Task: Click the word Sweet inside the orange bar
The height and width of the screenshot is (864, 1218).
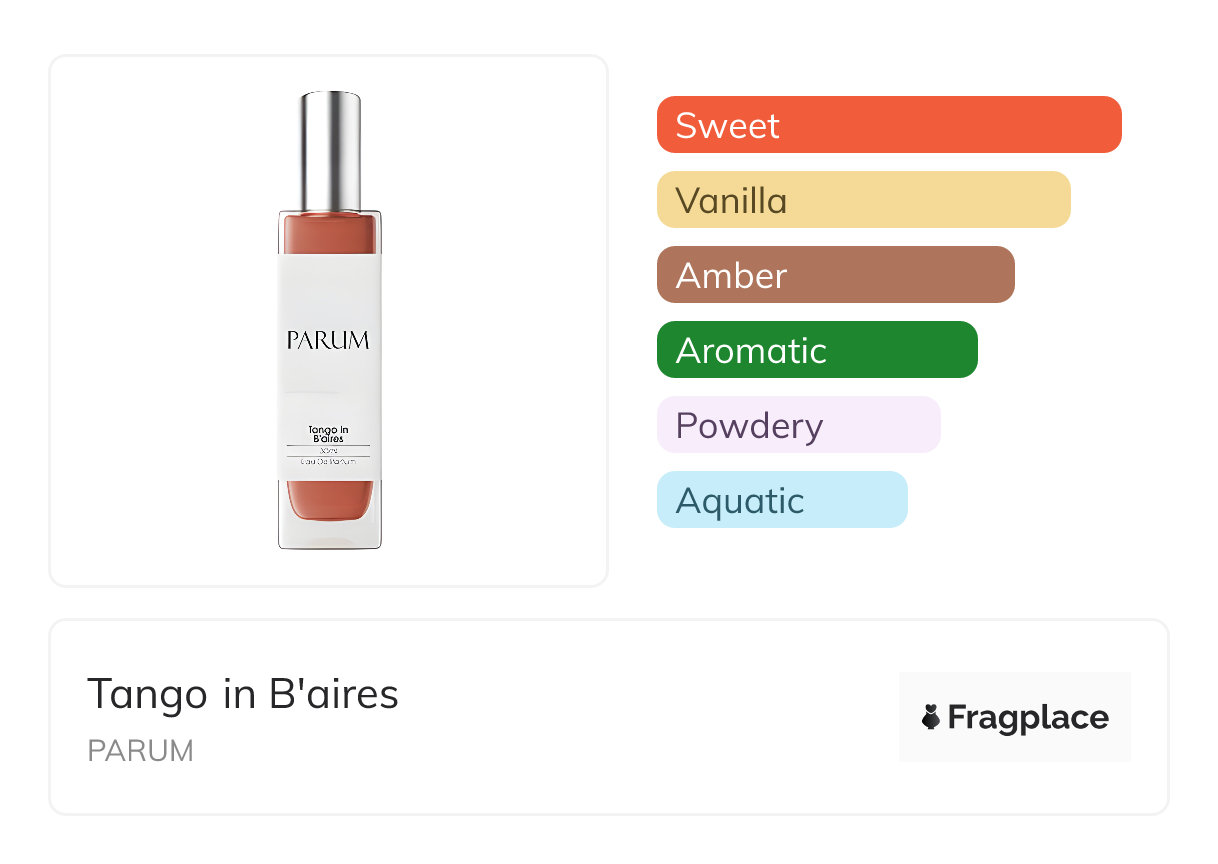Action: tap(727, 126)
